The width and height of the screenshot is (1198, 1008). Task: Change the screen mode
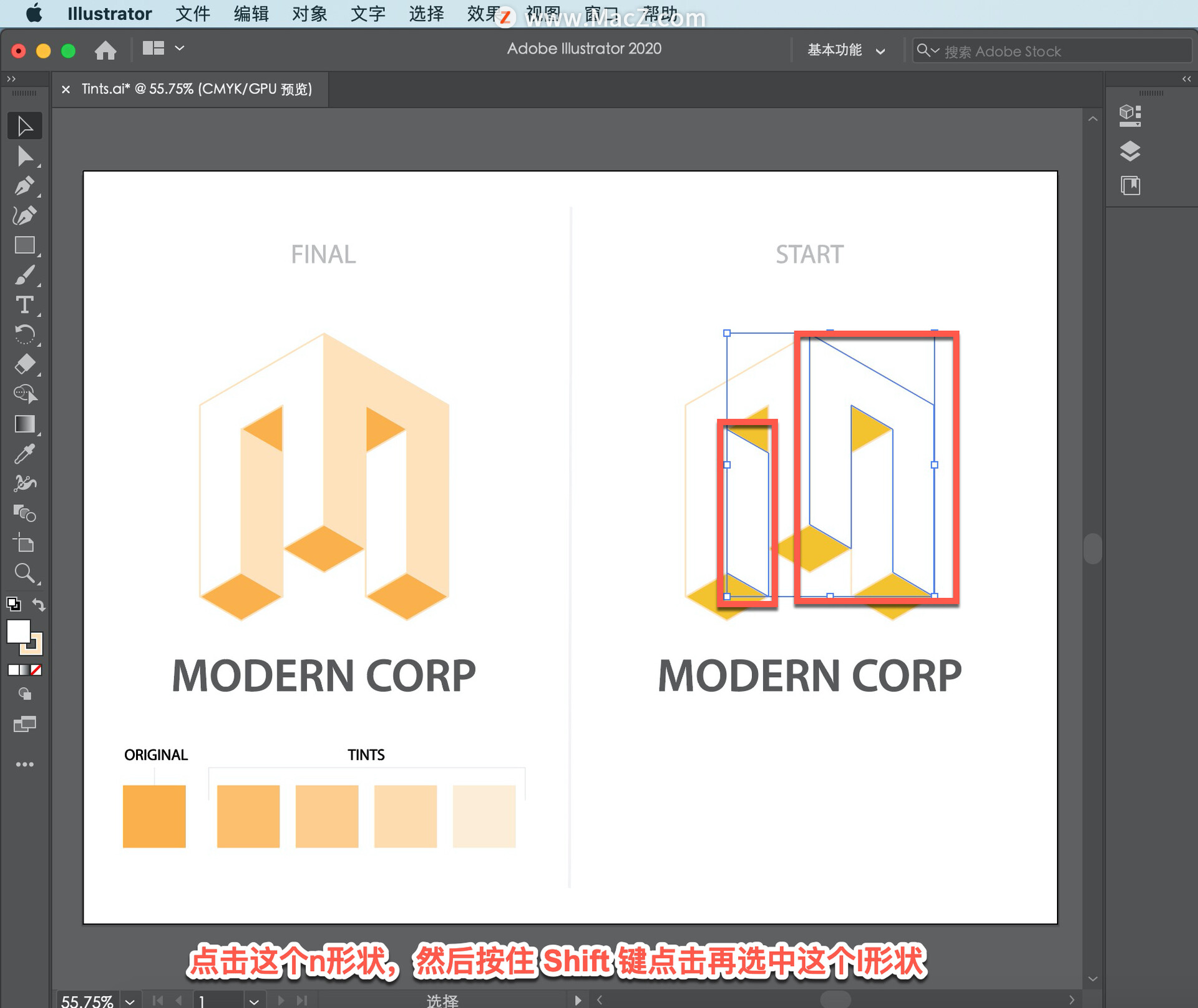click(x=25, y=724)
